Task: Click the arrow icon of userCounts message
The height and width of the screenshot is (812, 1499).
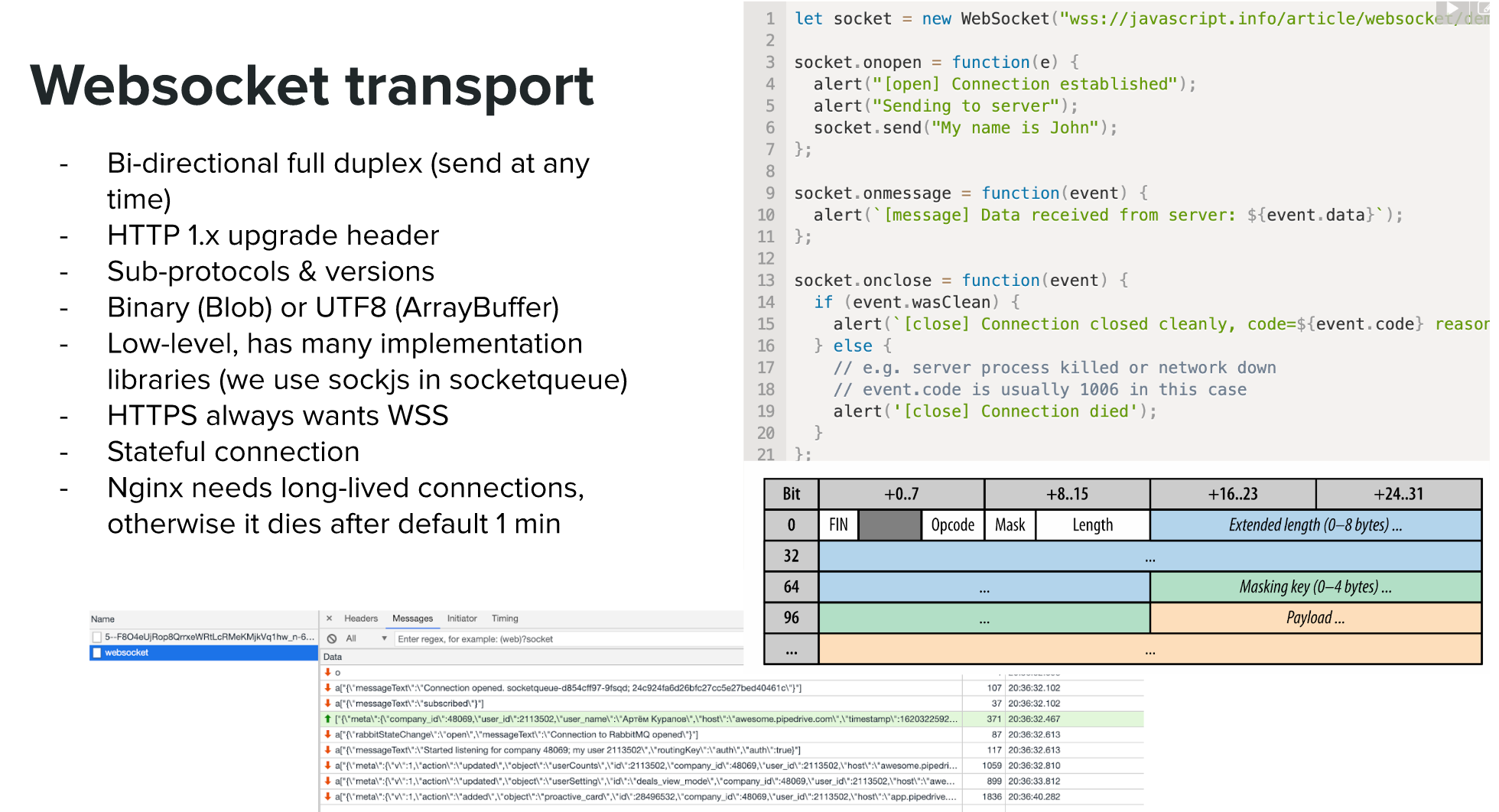Action: pos(328,765)
